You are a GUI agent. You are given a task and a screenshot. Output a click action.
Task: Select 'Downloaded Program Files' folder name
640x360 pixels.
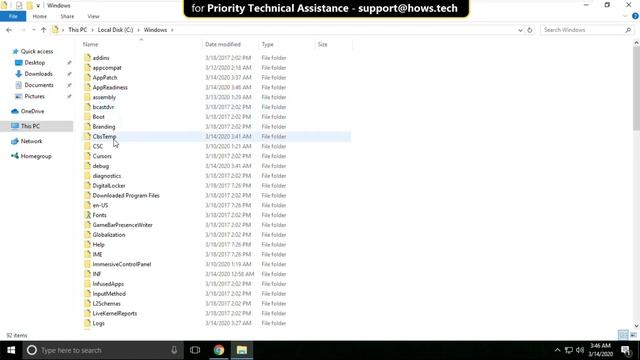(x=126, y=196)
